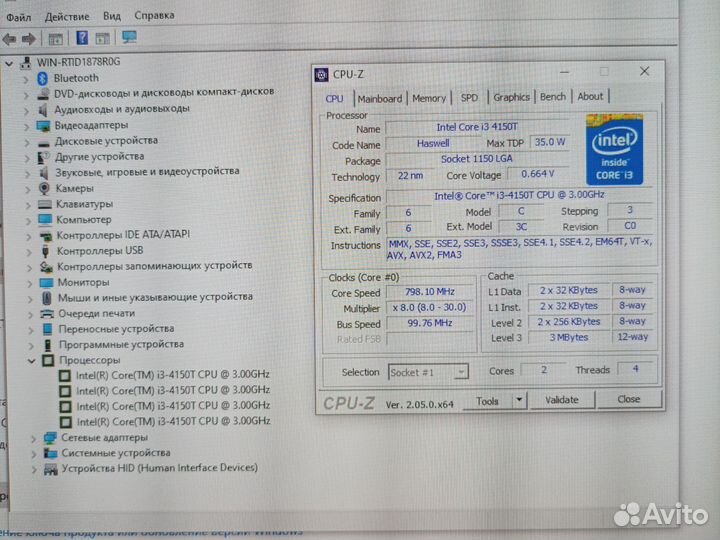Click the Bluetooth device icon
This screenshot has height=540, width=720.
pyautogui.click(x=43, y=79)
